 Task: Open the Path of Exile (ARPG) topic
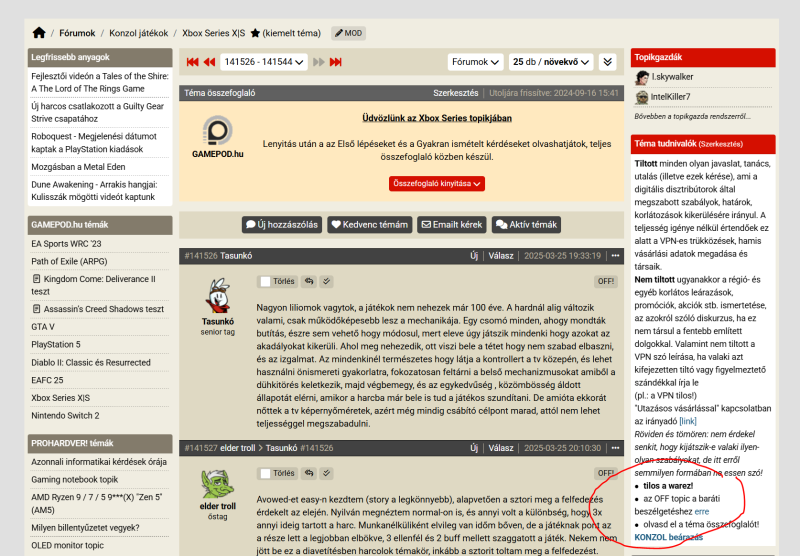69,261
